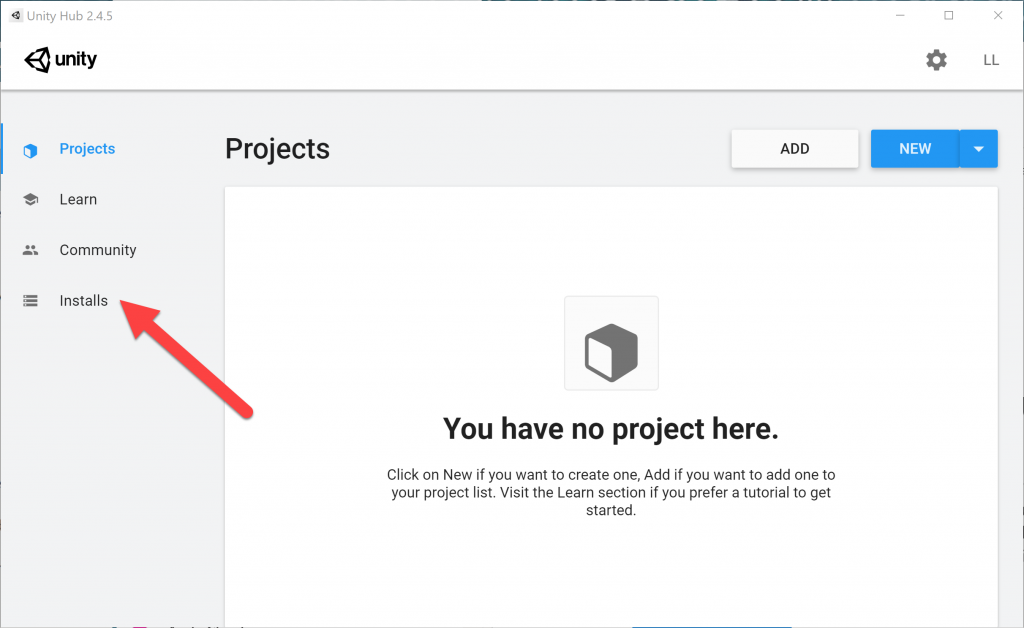Click the Unity Hub title bar icon
The image size is (1024, 628).
(x=16, y=16)
